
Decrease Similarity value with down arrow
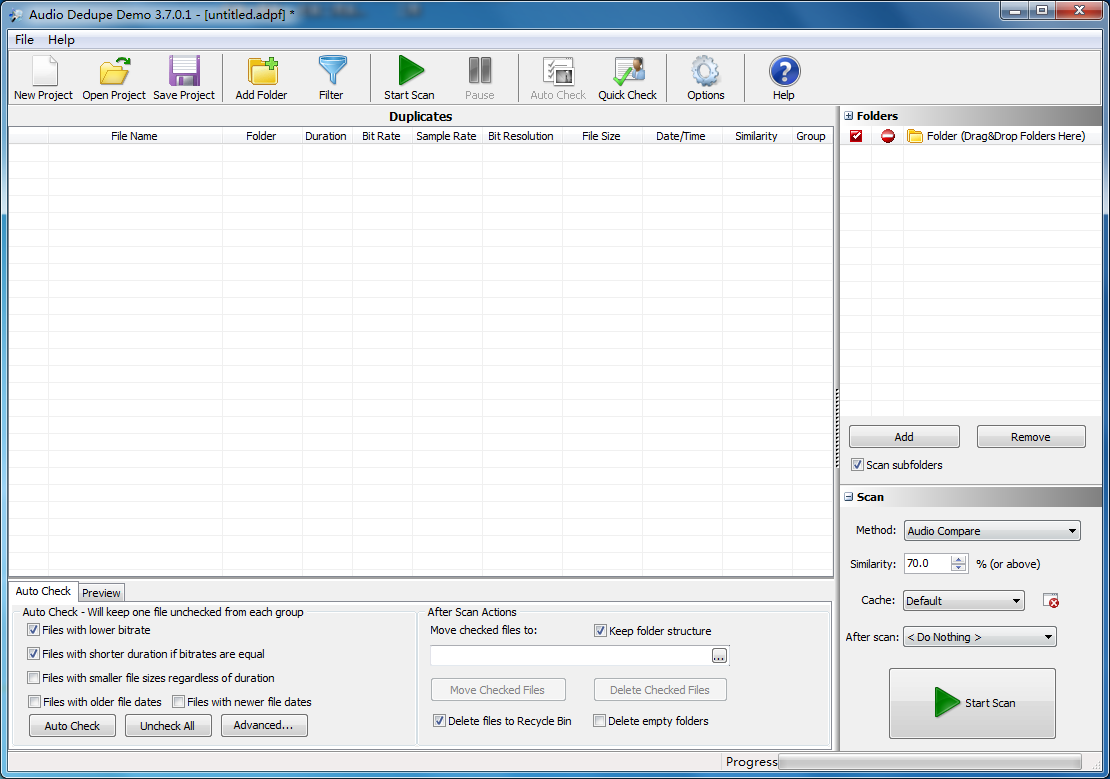pos(959,568)
